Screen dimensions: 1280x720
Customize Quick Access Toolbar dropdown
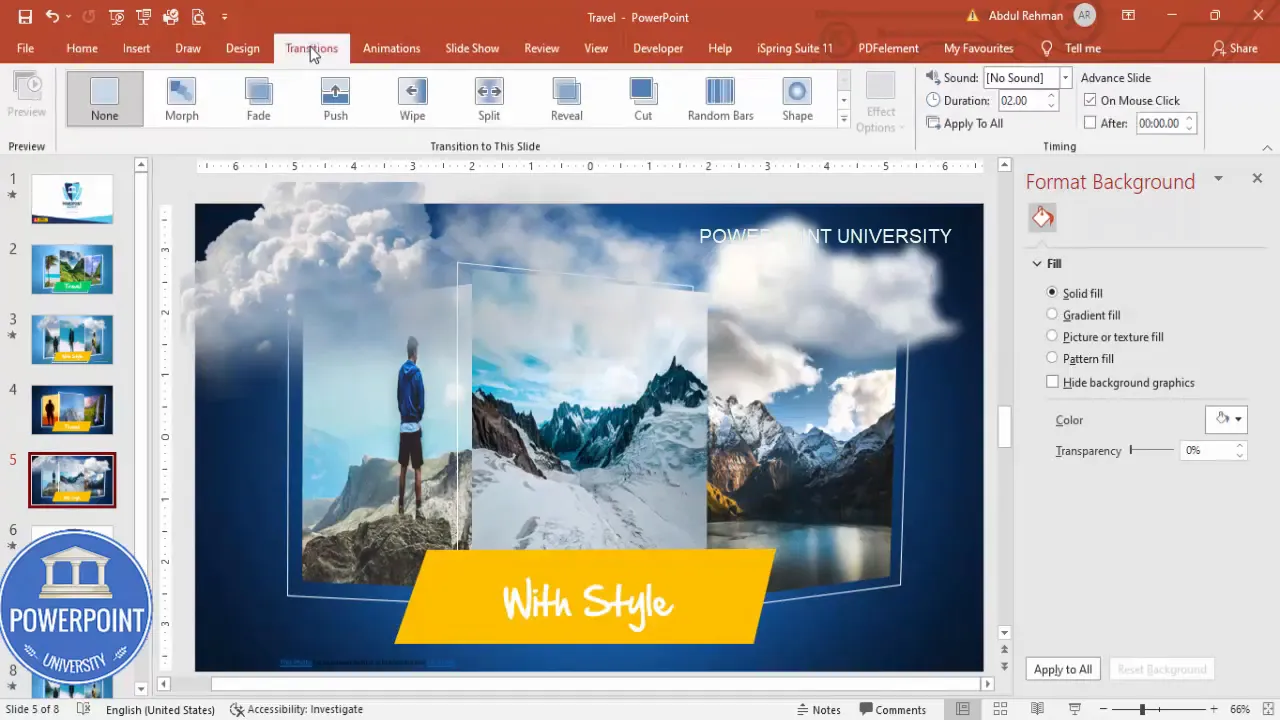(225, 17)
